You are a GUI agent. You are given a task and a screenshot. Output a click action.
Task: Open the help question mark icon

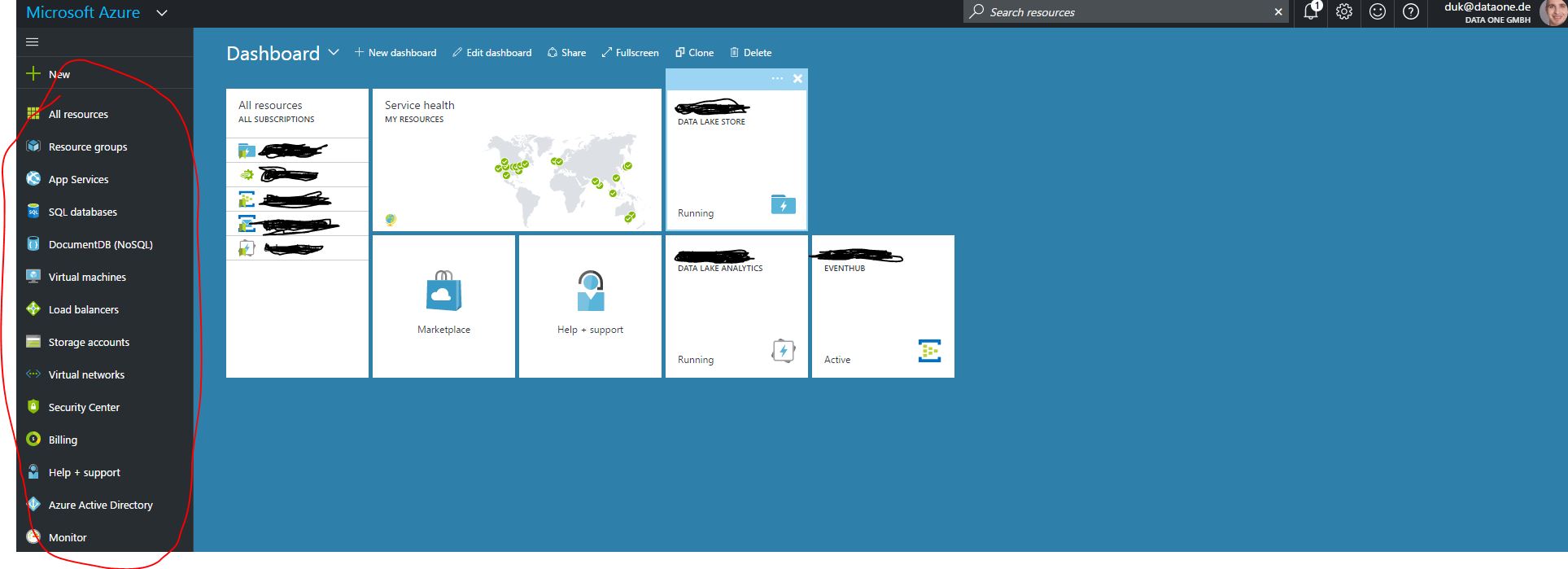pos(1411,12)
